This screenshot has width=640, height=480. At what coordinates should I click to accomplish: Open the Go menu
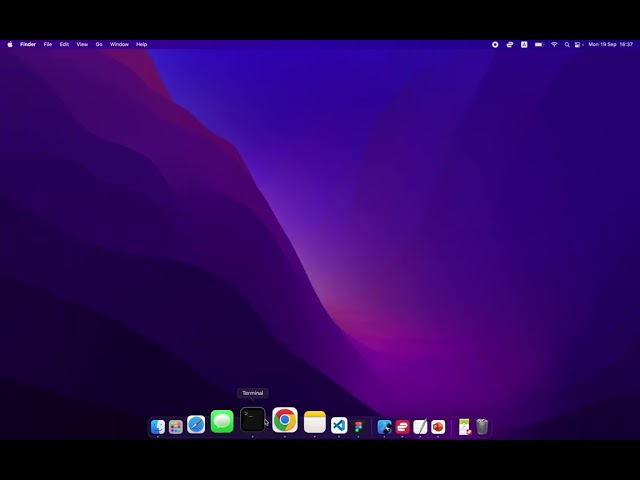(x=99, y=44)
